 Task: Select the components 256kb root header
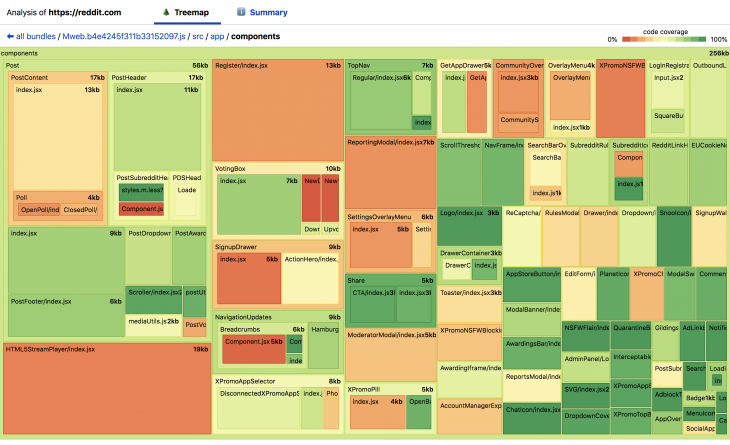[365, 53]
